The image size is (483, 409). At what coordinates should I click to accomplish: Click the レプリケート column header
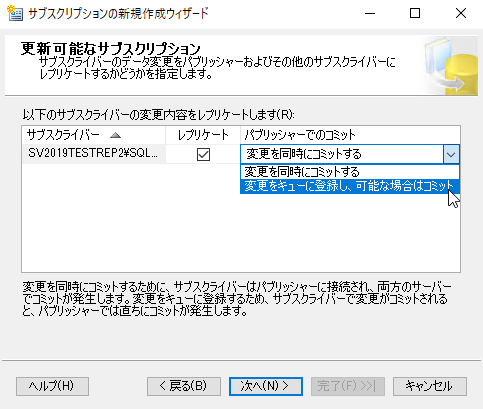203,135
